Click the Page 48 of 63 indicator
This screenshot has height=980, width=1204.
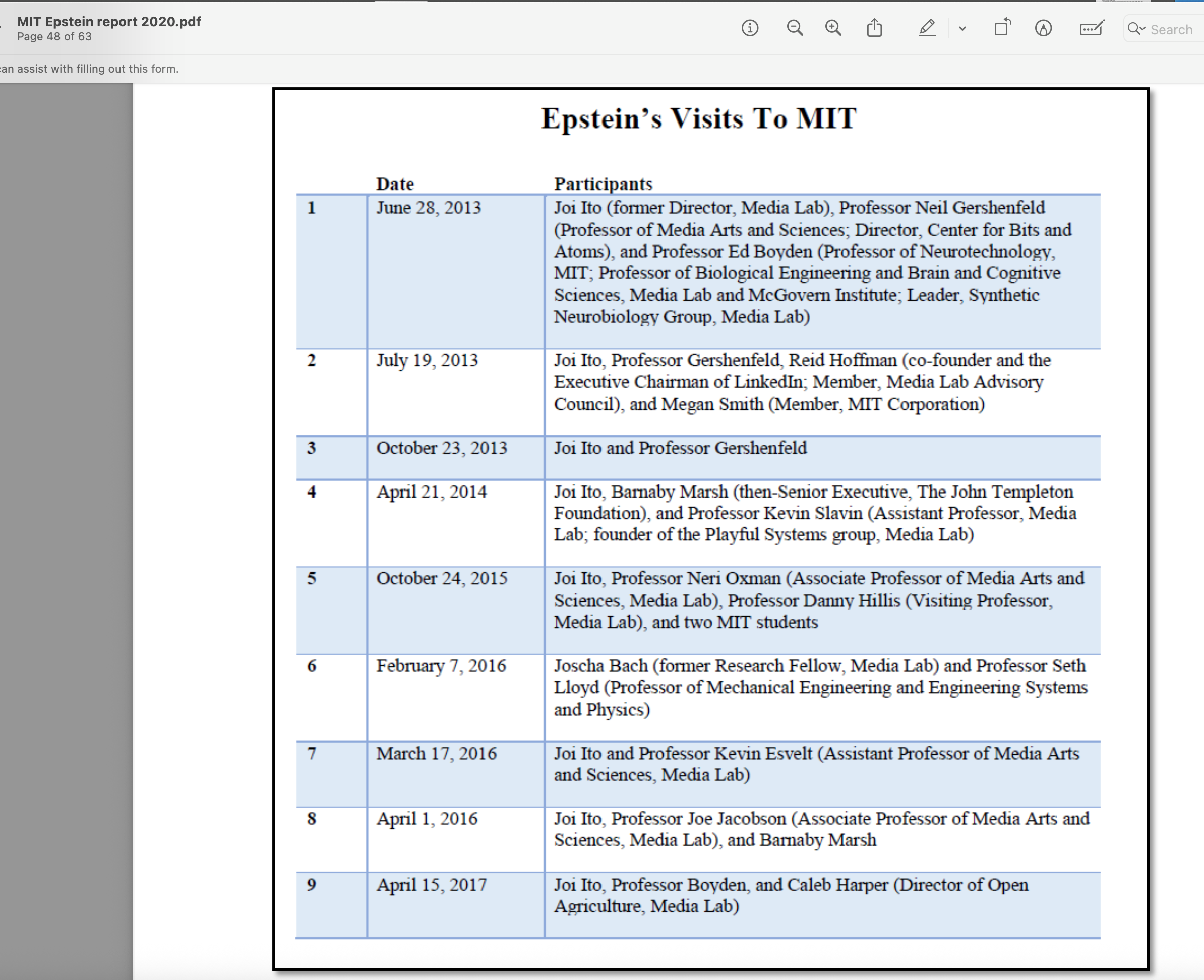point(54,37)
